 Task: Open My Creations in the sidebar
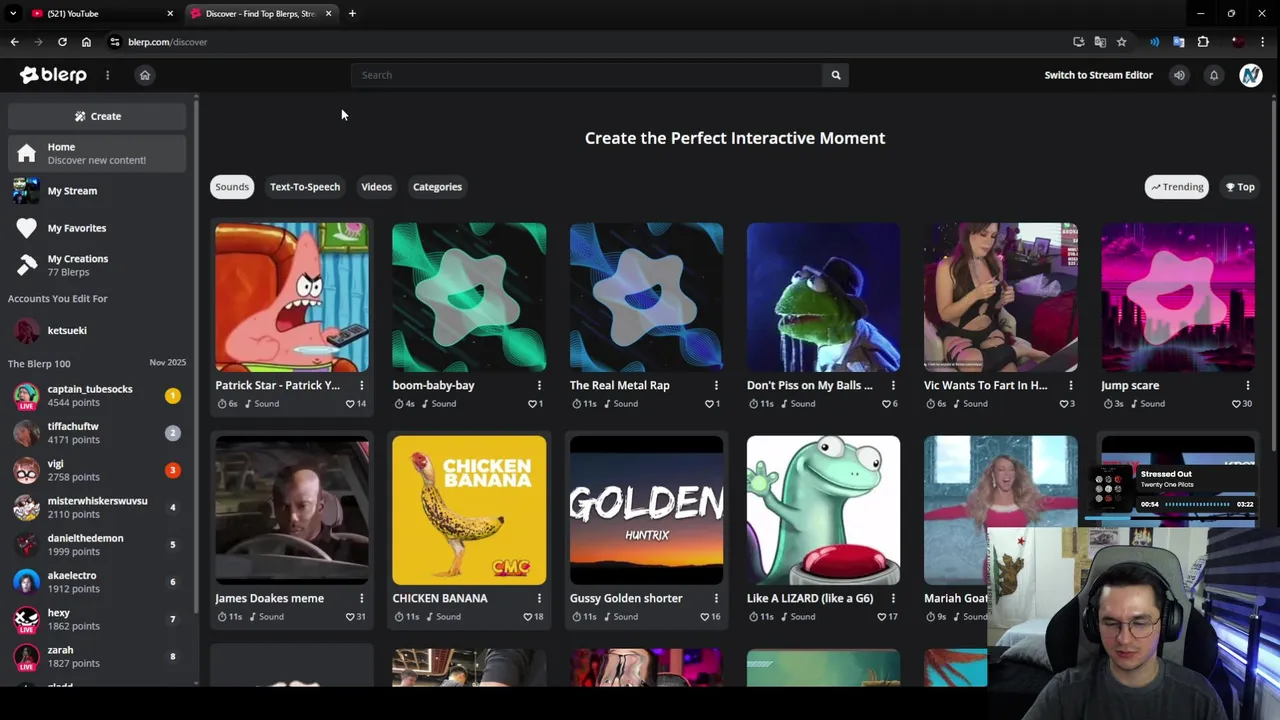pyautogui.click(x=97, y=265)
